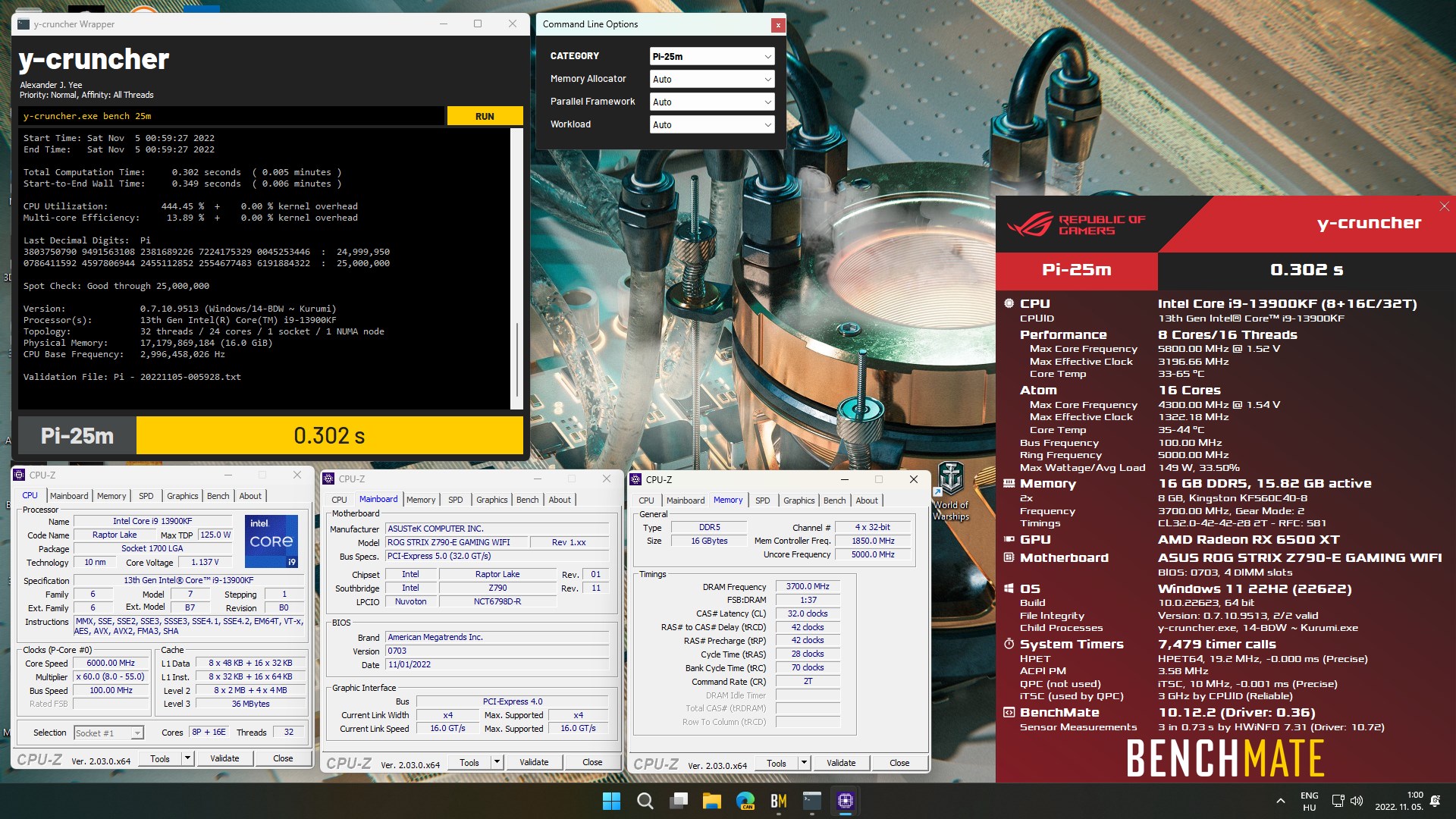Close the Command Line Options window

777,25
